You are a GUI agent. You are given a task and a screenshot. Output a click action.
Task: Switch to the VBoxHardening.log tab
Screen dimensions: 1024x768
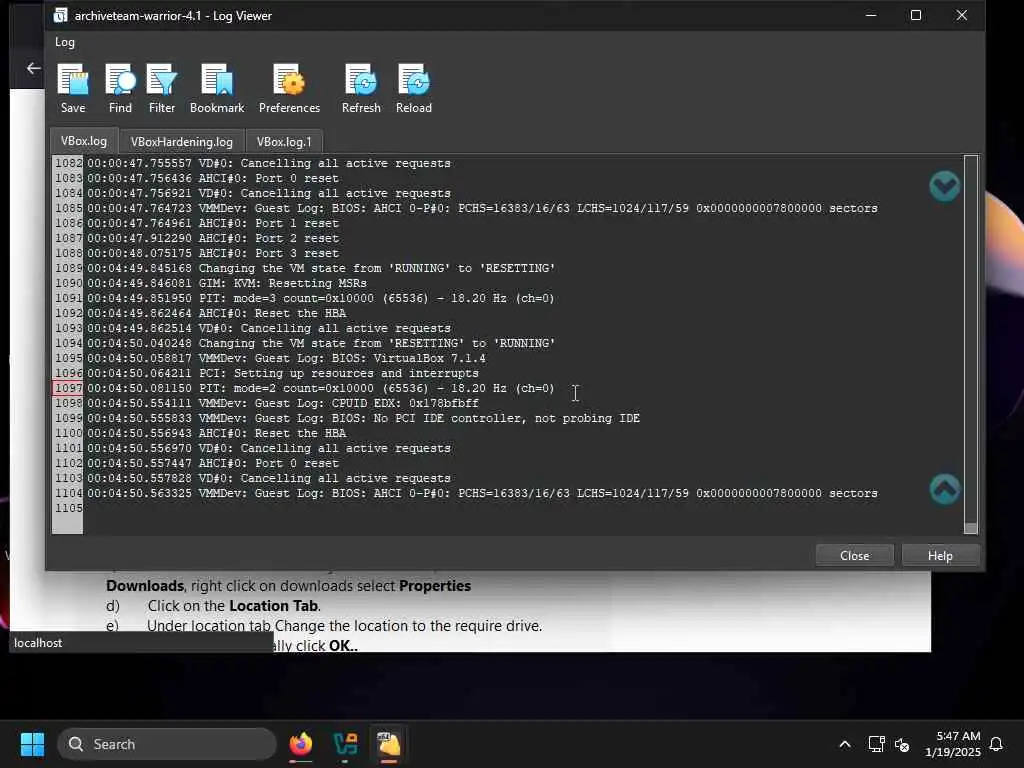[182, 142]
